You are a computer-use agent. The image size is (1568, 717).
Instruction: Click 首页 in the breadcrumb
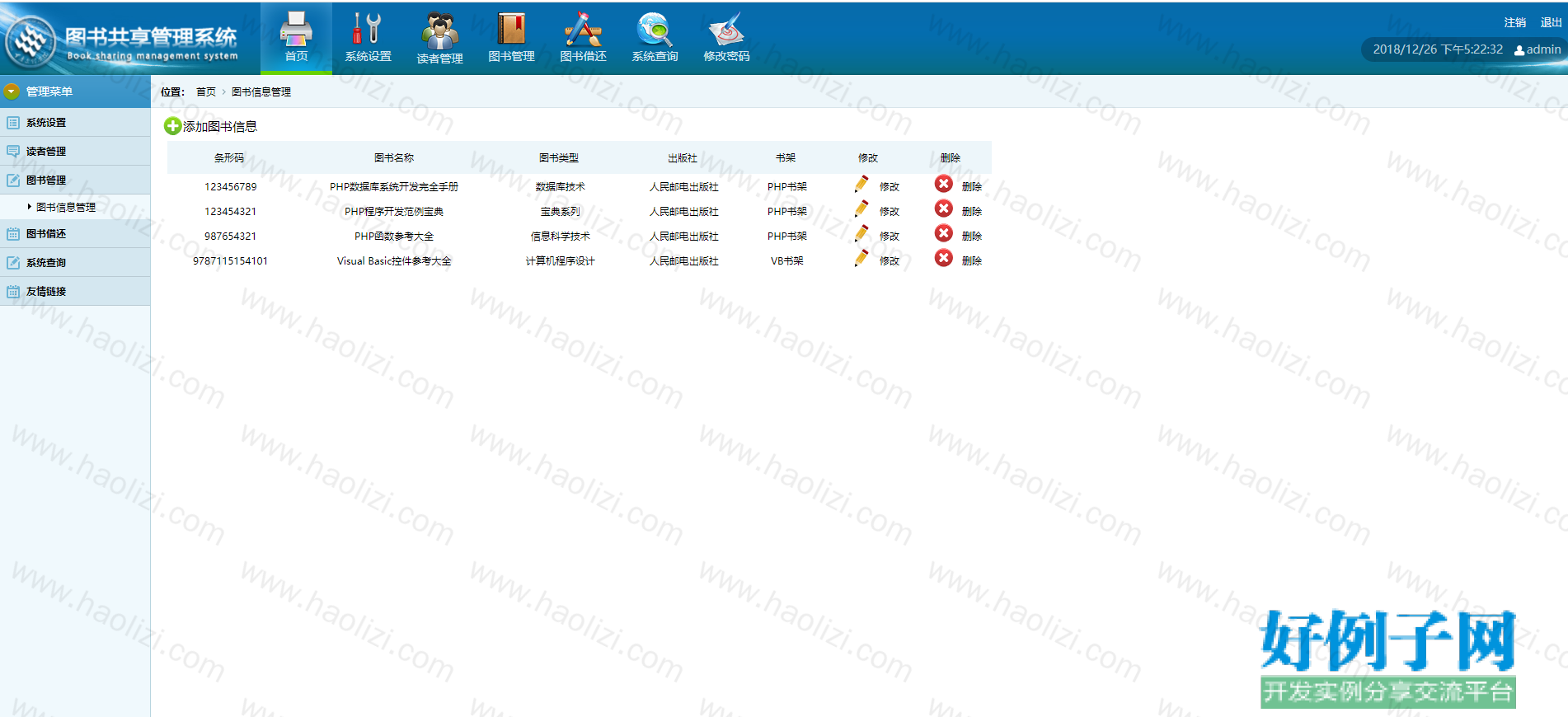(206, 91)
